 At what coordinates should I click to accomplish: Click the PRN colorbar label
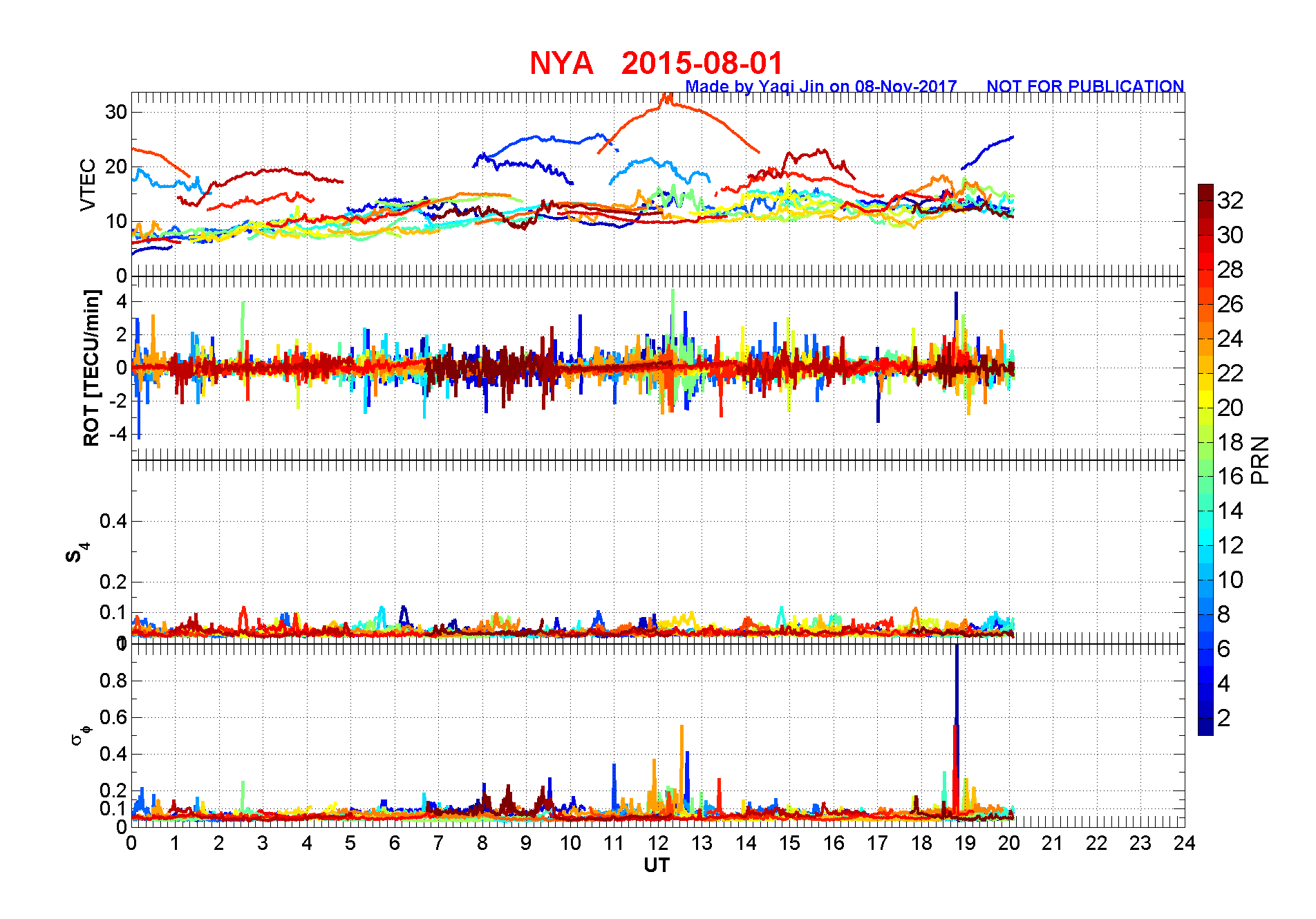(x=1261, y=459)
